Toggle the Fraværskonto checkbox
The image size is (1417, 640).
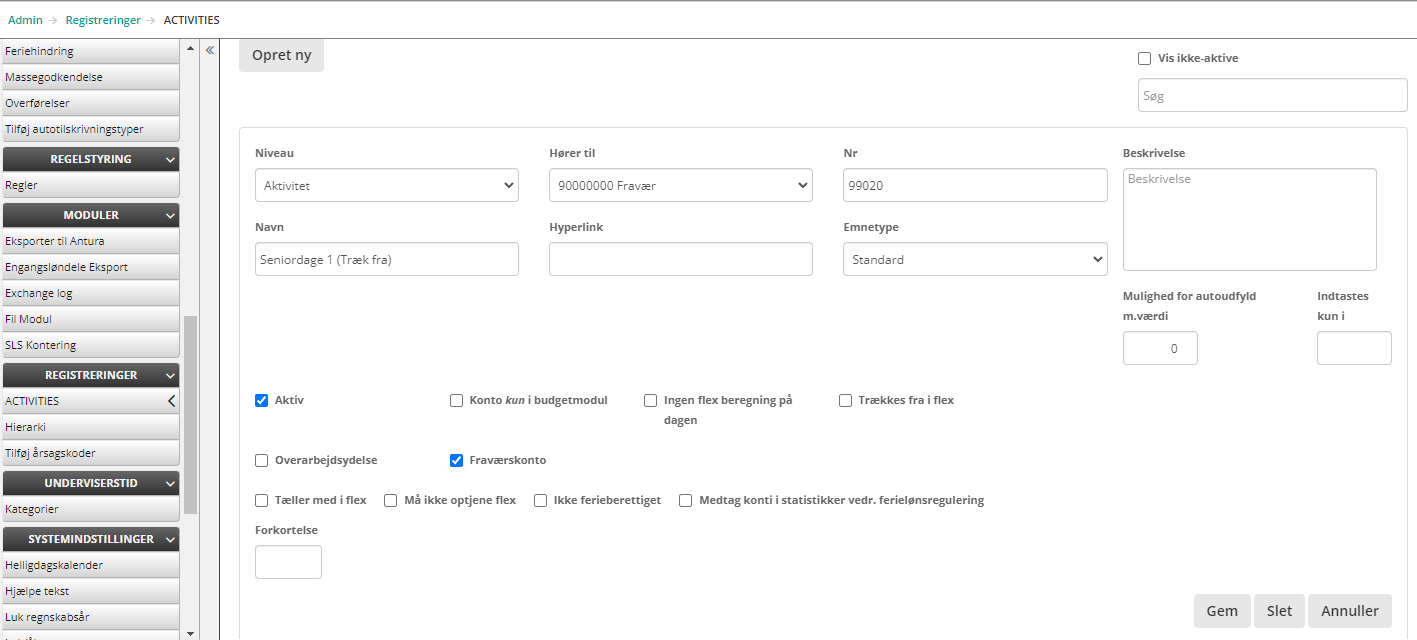[x=457, y=460]
